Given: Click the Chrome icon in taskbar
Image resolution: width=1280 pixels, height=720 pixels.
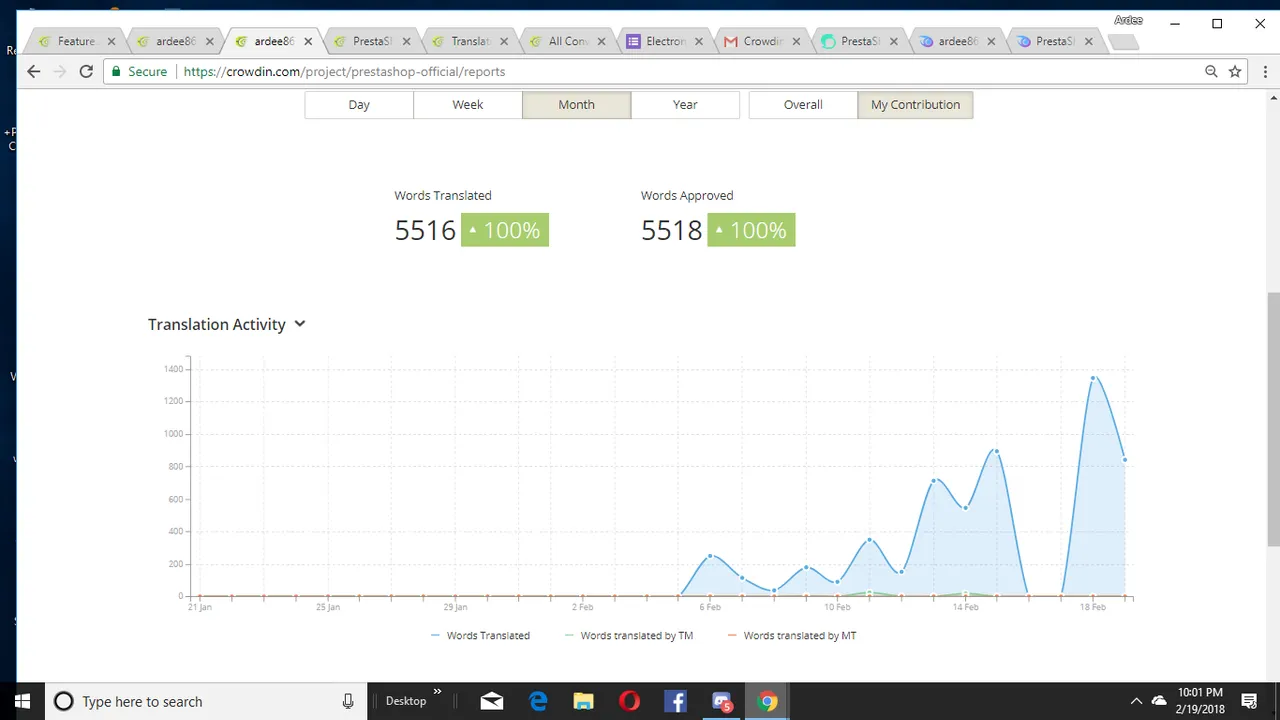Looking at the screenshot, I should 768,701.
